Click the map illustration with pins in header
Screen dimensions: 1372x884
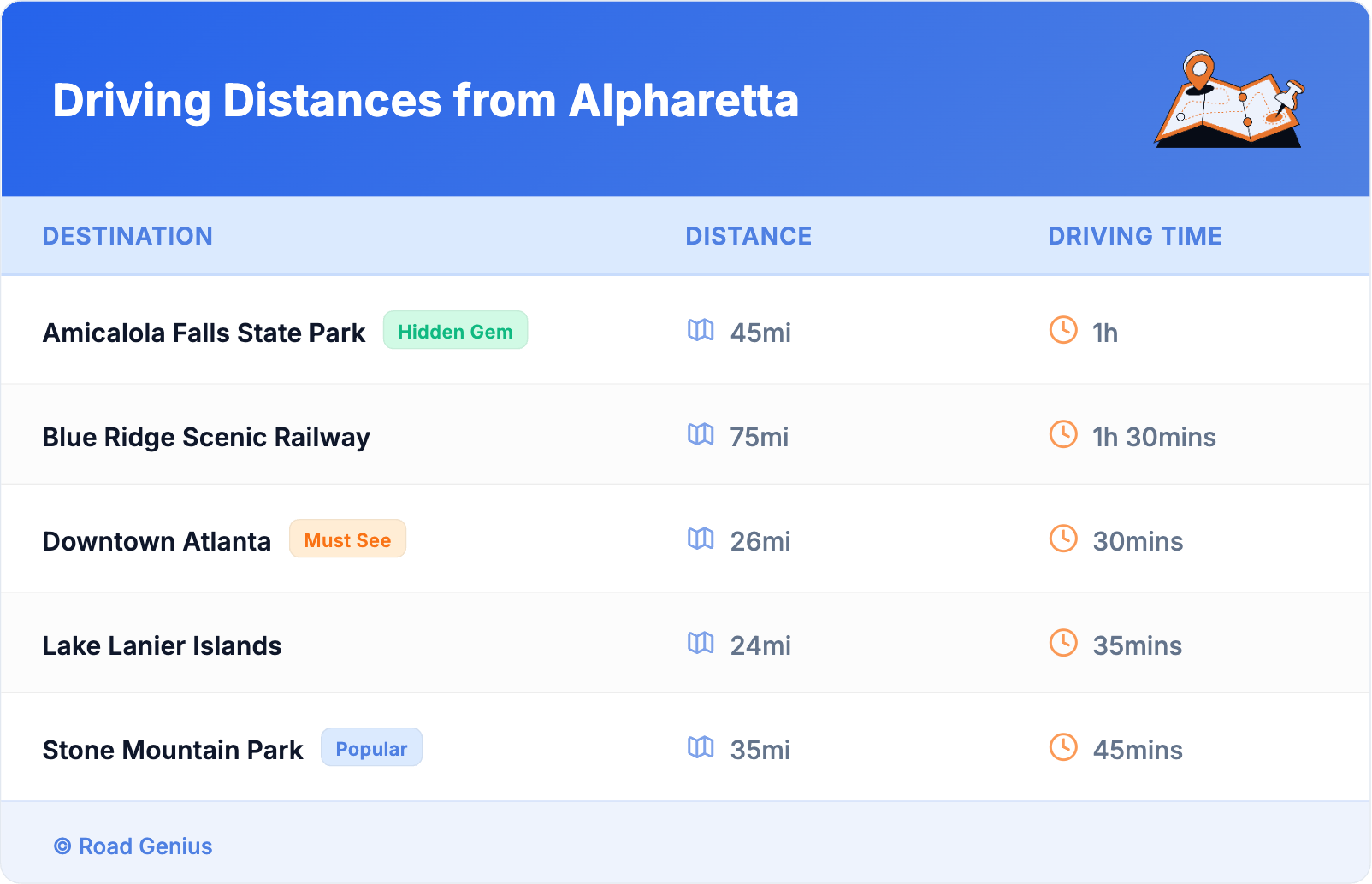[x=1229, y=100]
